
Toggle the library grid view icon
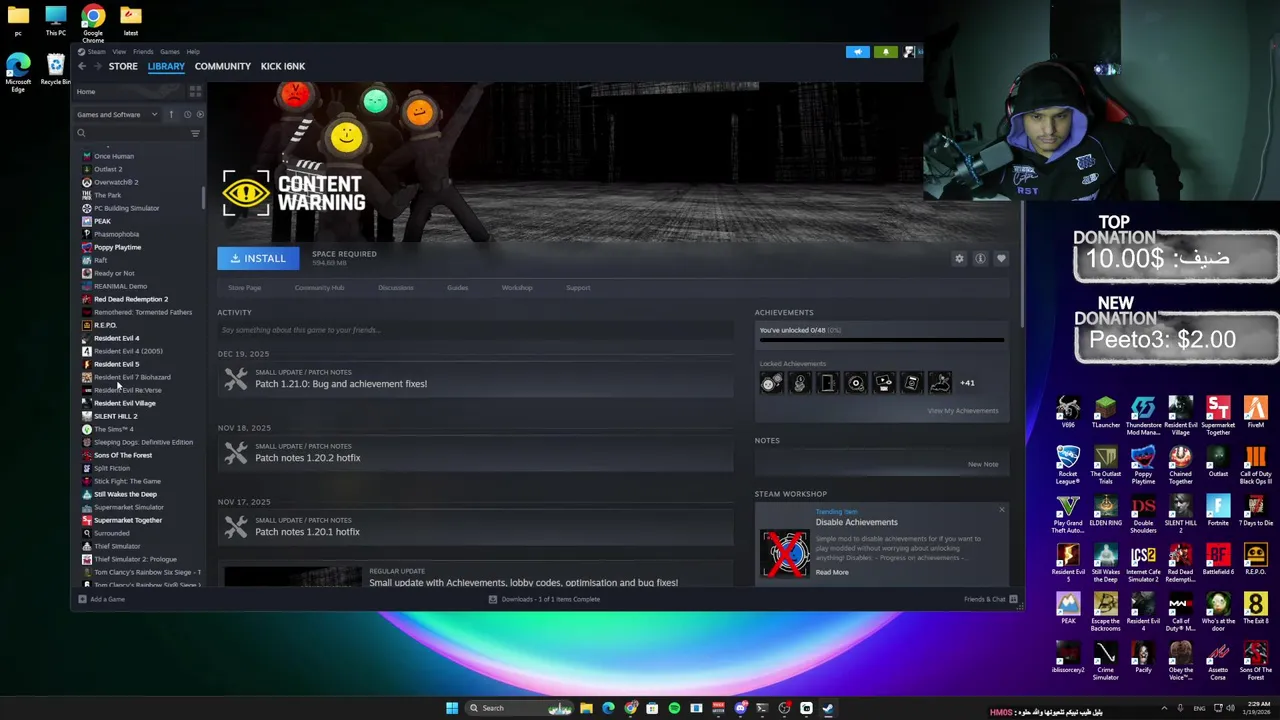pos(195,91)
